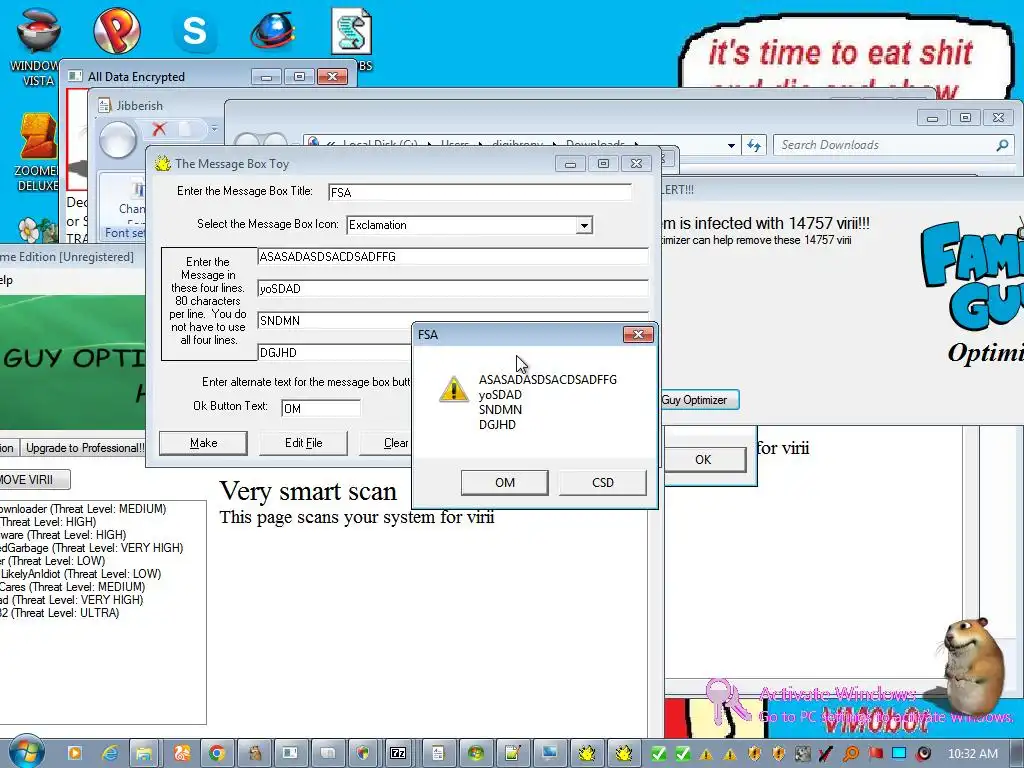1024x768 pixels.
Task: Open Windows Explorer folder on the taskbar
Action: (144, 754)
